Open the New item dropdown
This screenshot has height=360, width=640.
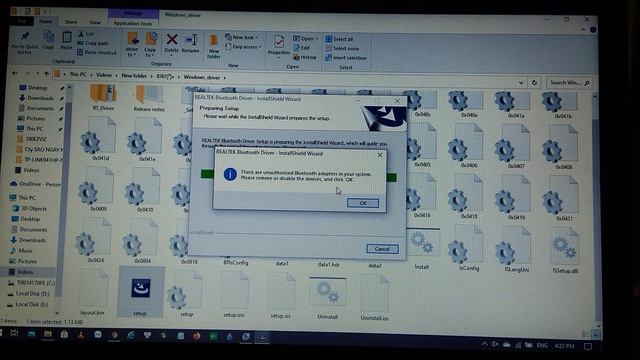pos(241,37)
